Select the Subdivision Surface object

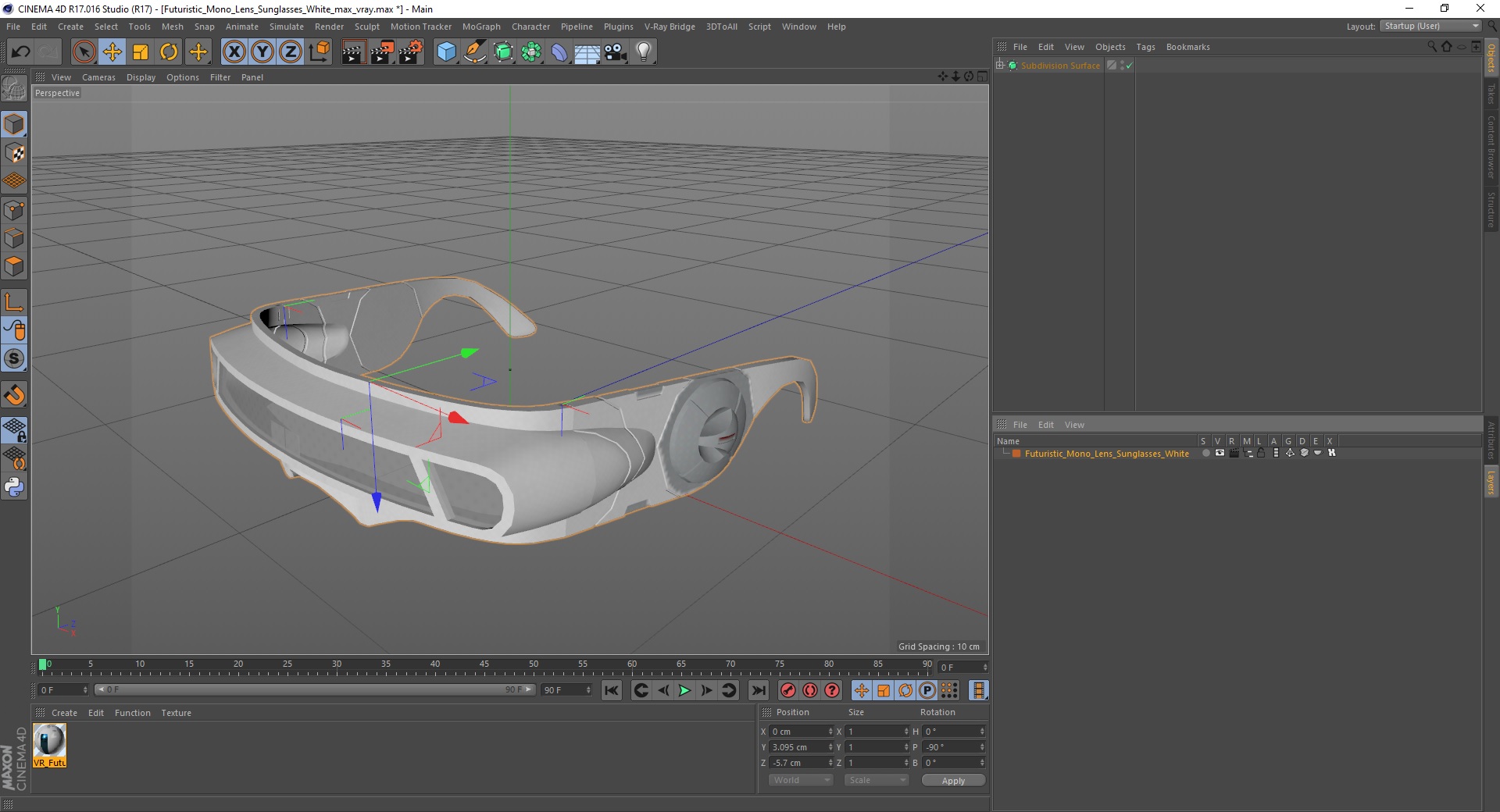pos(1060,66)
